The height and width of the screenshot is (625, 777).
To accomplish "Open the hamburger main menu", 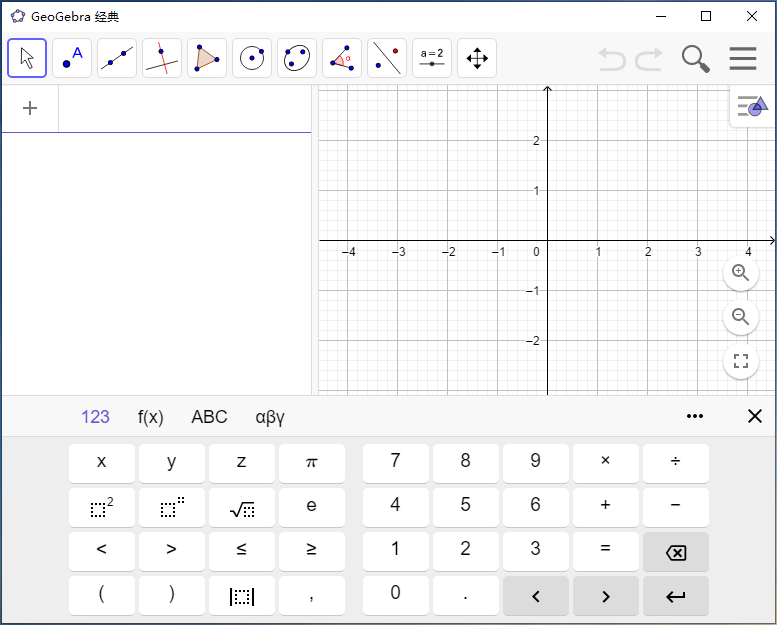I will click(743, 58).
